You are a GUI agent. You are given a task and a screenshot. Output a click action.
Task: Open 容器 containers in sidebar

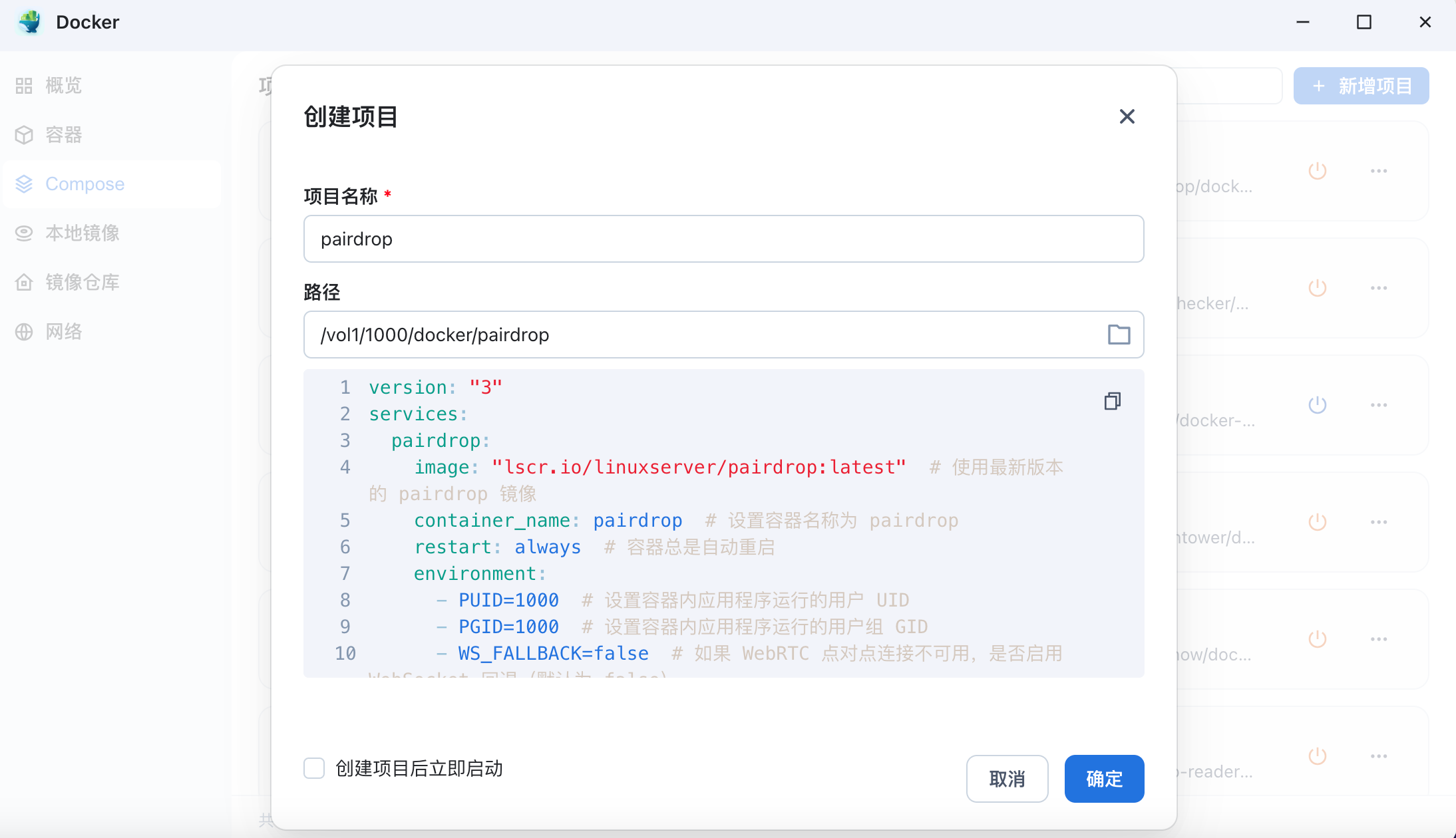[x=111, y=135]
